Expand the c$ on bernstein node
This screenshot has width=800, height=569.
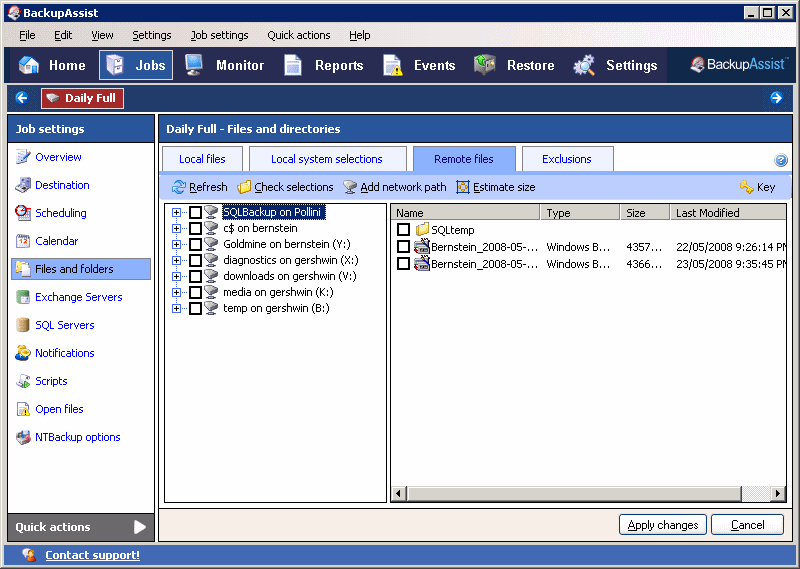click(177, 228)
